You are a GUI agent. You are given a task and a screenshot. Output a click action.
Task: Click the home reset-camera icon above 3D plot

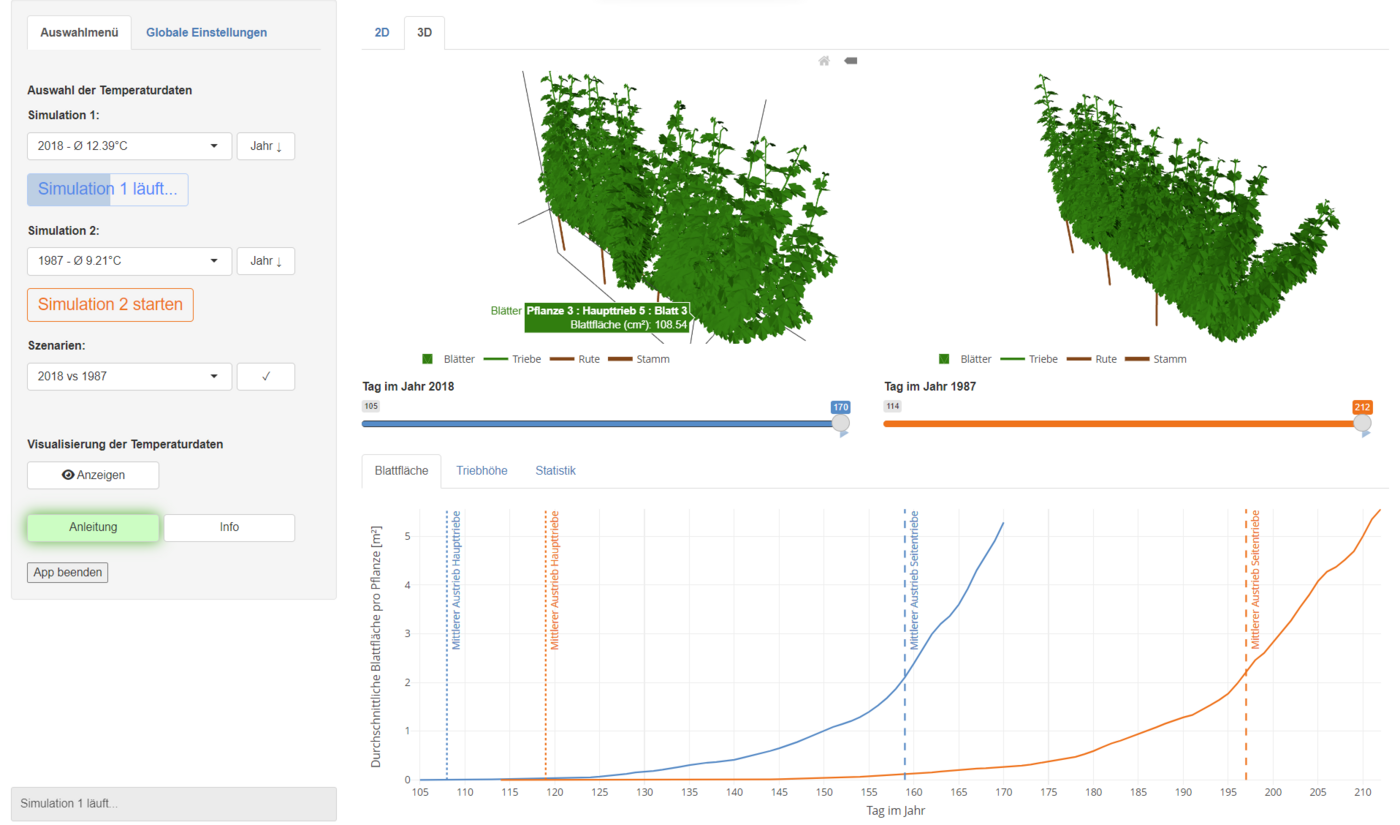[824, 61]
